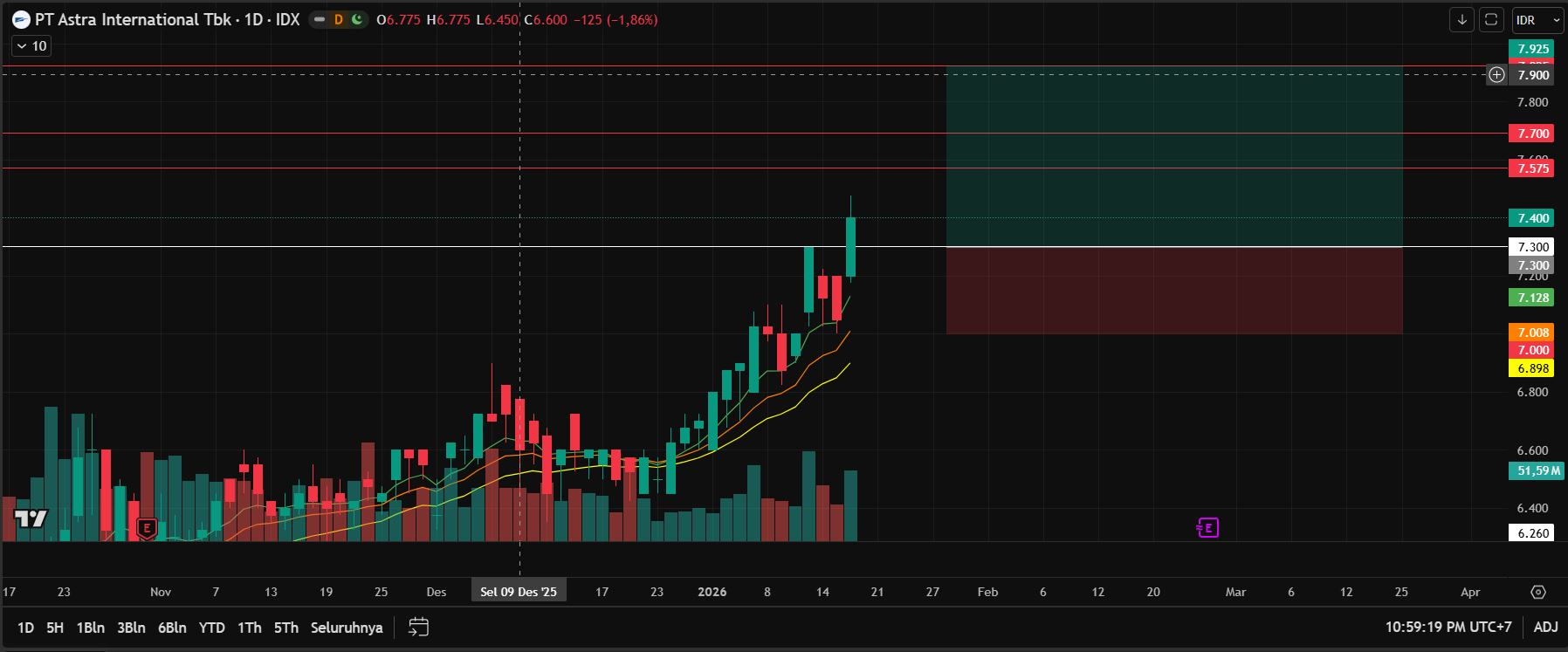The width and height of the screenshot is (1568, 652).
Task: Toggle the ADJ adjustment button
Action: [x=1545, y=628]
